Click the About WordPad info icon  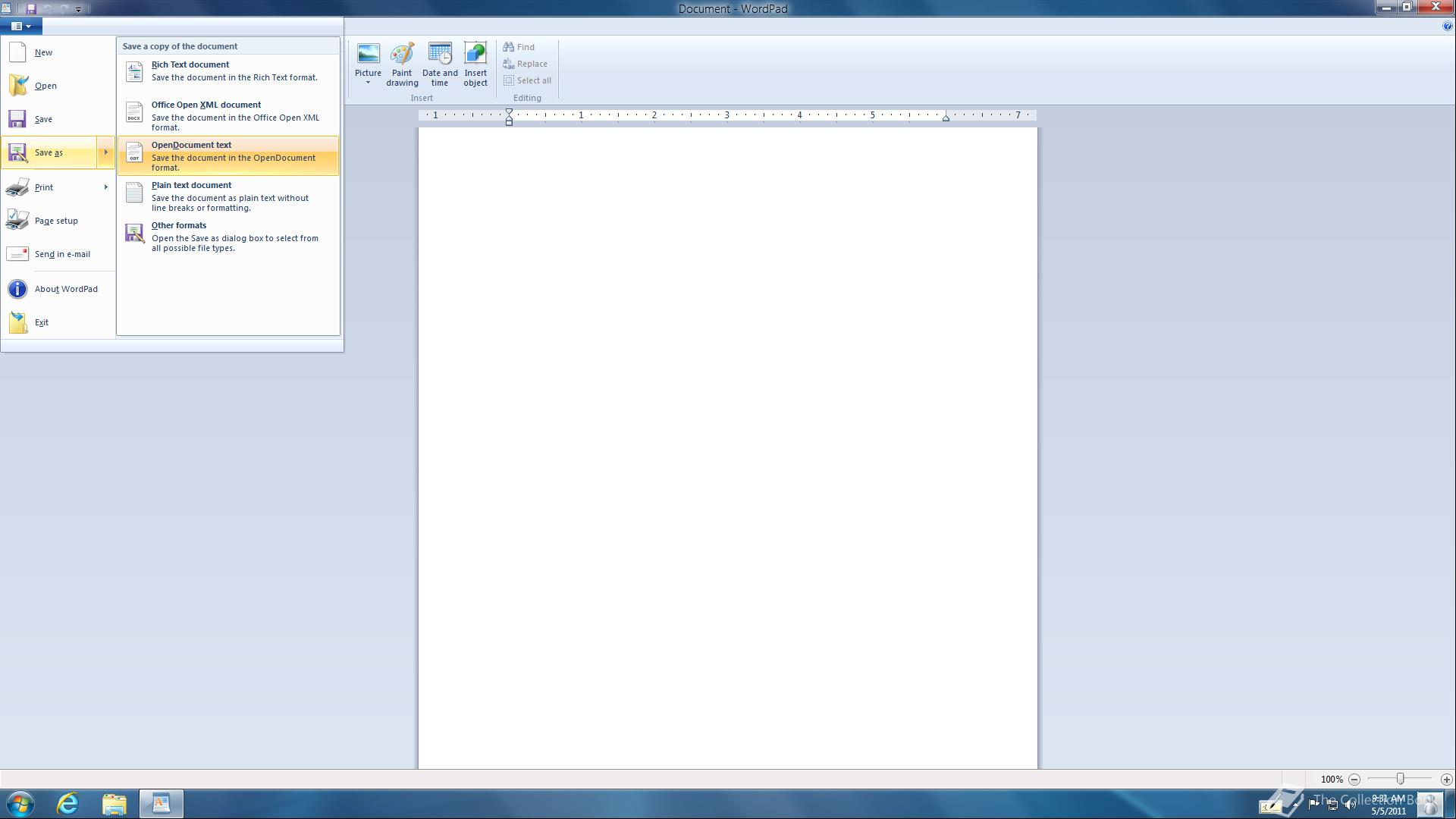pos(17,289)
